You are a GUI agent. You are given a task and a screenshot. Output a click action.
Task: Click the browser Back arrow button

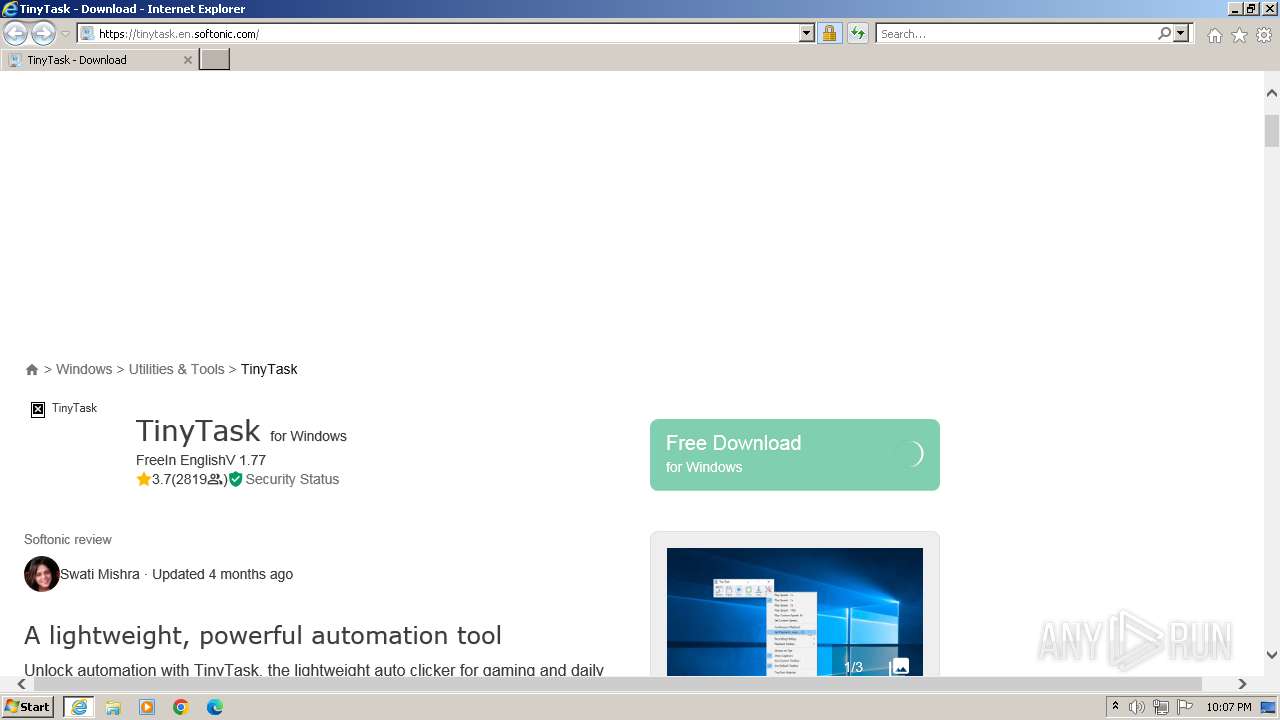[15, 33]
